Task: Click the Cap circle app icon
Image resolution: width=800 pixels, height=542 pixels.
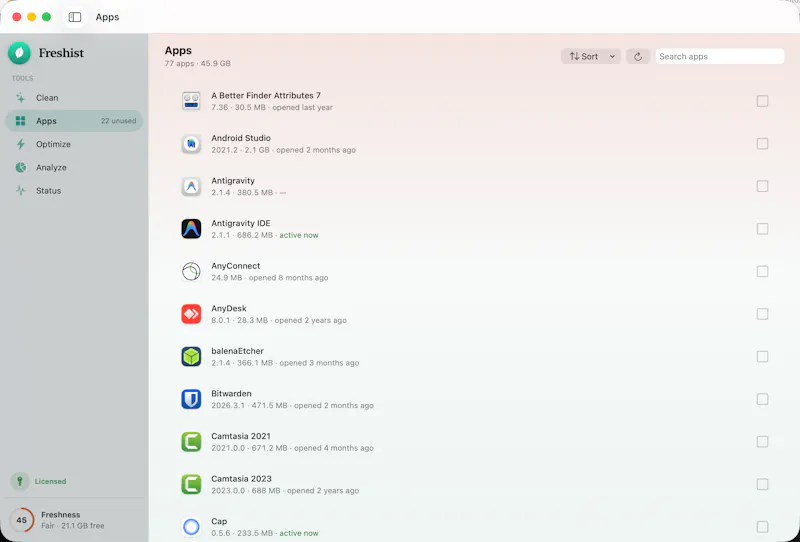Action: click(x=191, y=527)
